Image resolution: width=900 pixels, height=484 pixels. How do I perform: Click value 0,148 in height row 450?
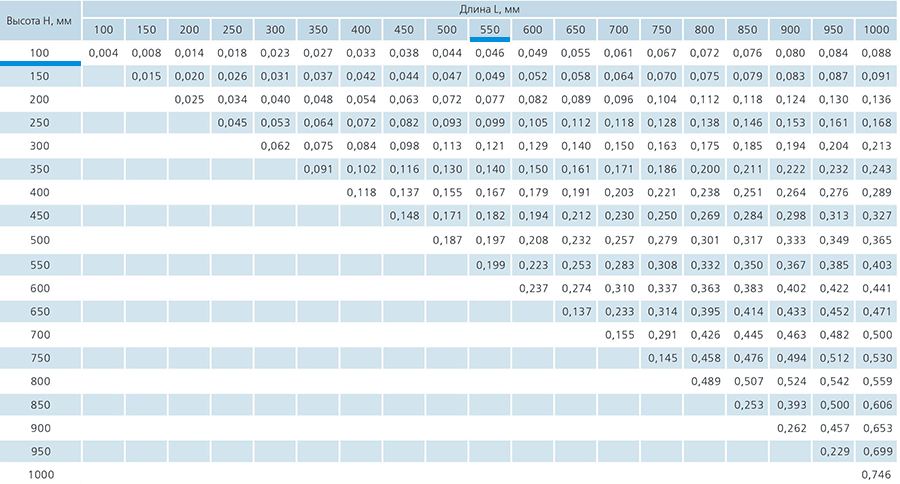(x=404, y=216)
